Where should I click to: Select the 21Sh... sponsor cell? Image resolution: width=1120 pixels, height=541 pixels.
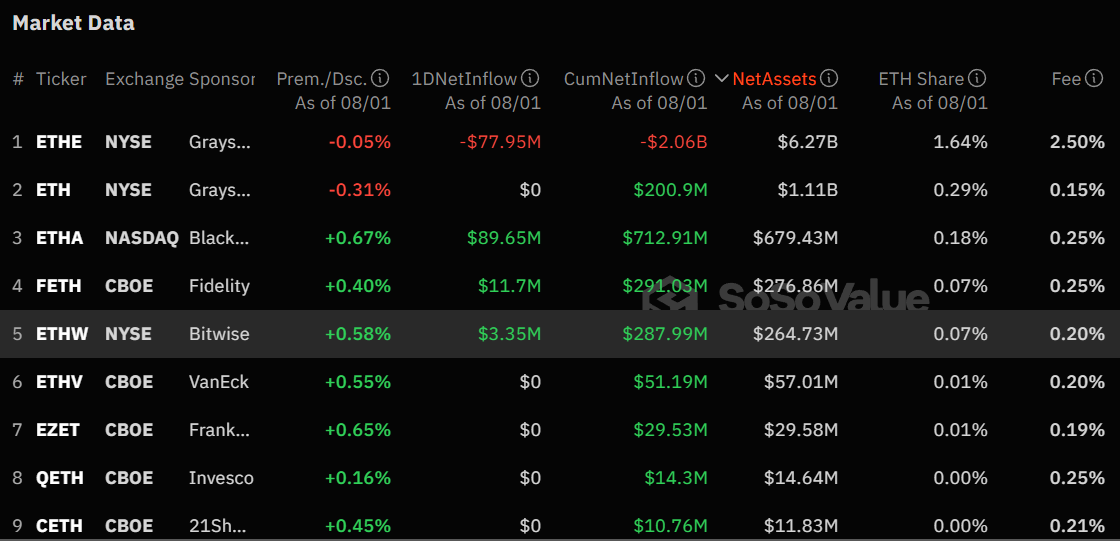218,526
